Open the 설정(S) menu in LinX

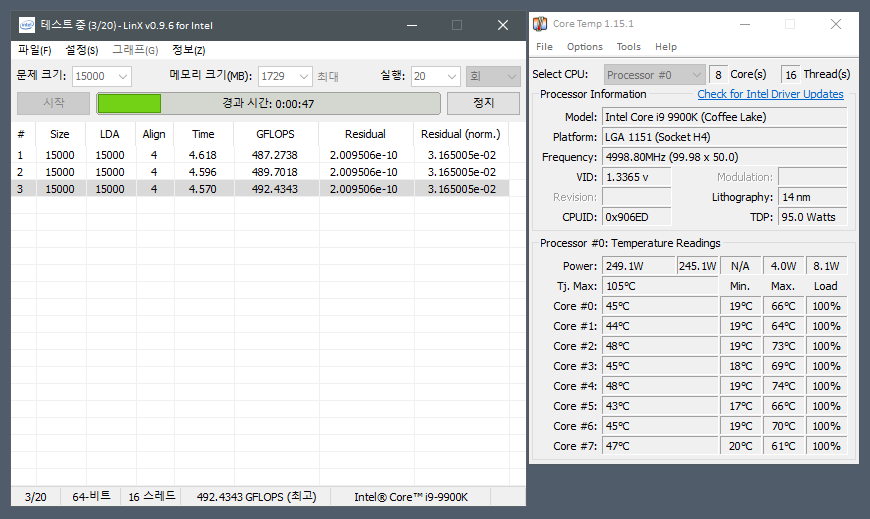(x=82, y=50)
